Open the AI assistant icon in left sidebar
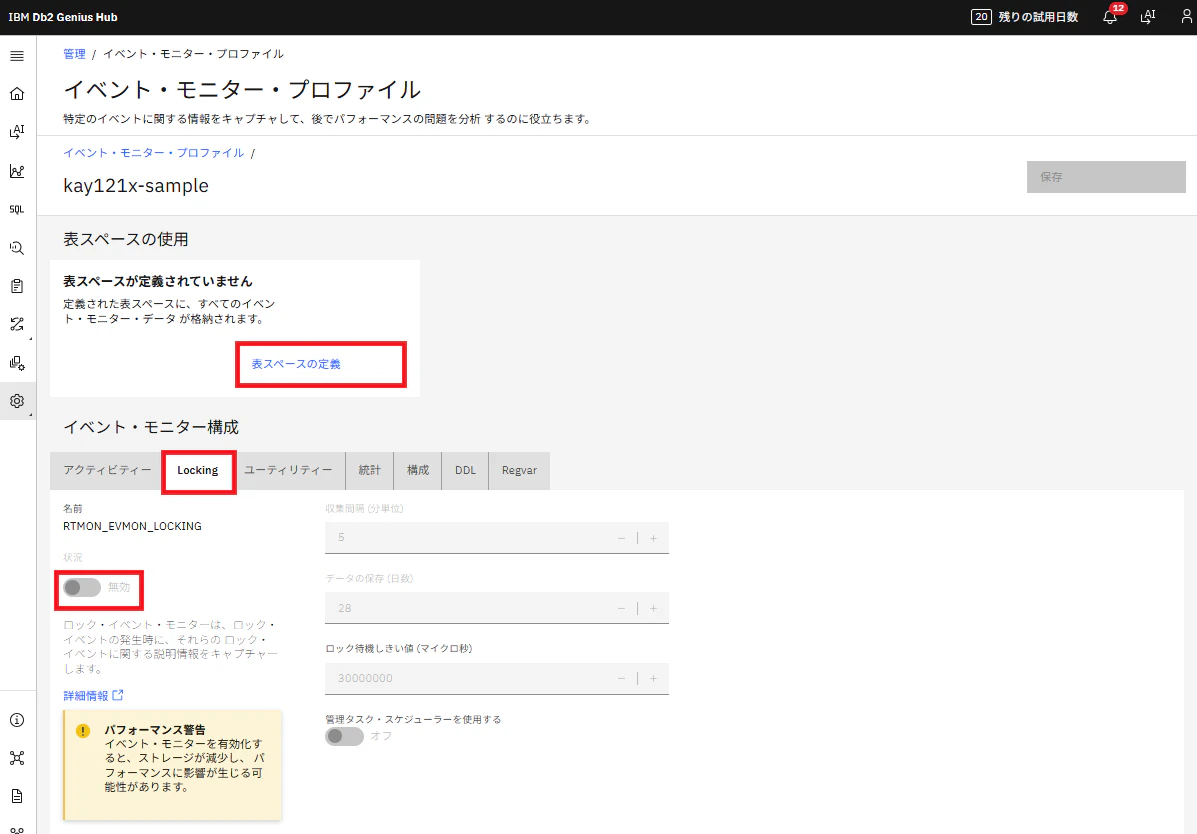The height and width of the screenshot is (834, 1197). point(17,132)
